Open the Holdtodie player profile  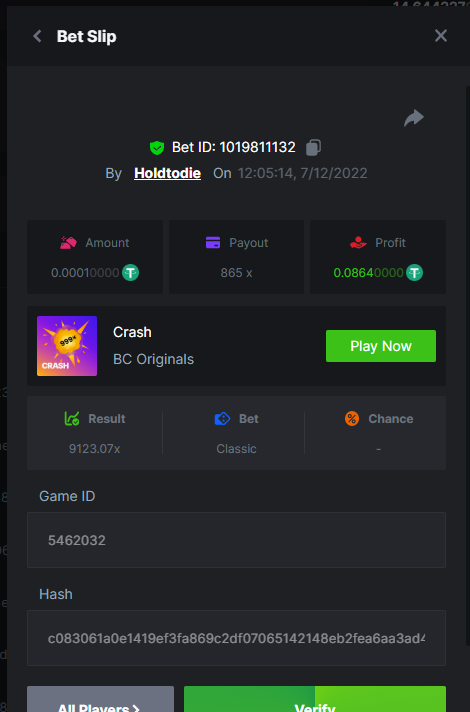(x=168, y=173)
